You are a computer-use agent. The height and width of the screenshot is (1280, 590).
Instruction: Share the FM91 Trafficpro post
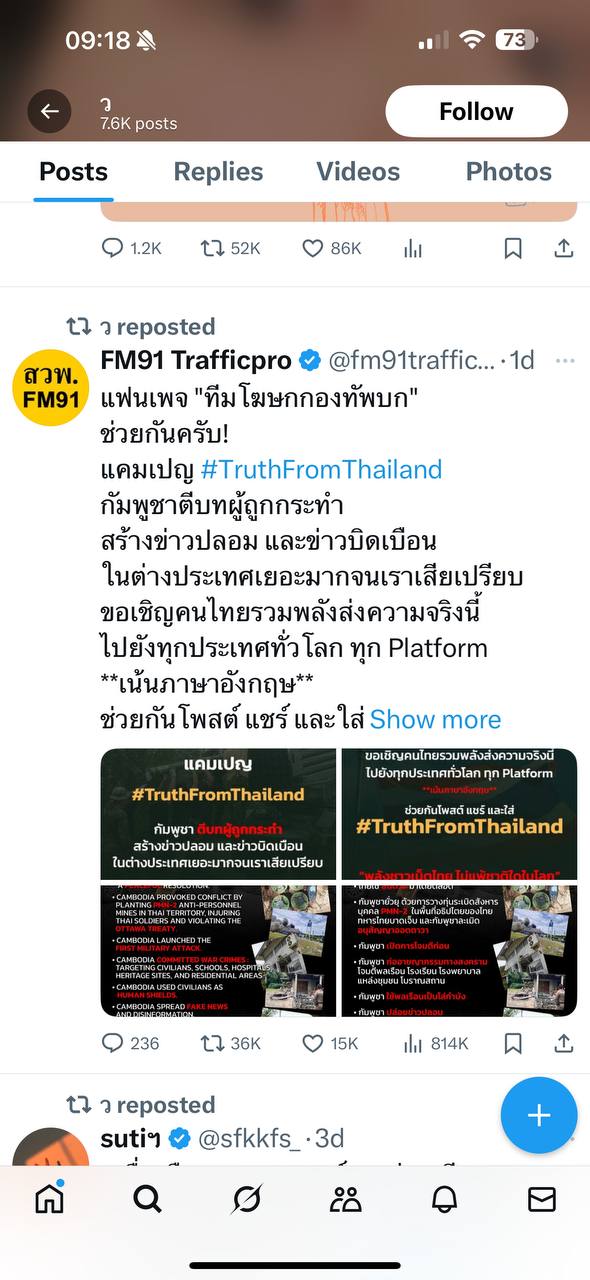click(564, 1043)
